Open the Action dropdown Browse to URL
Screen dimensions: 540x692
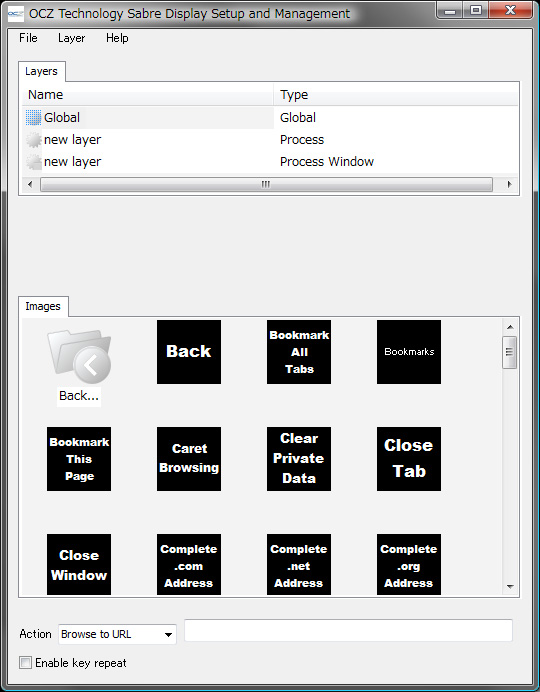coord(117,634)
